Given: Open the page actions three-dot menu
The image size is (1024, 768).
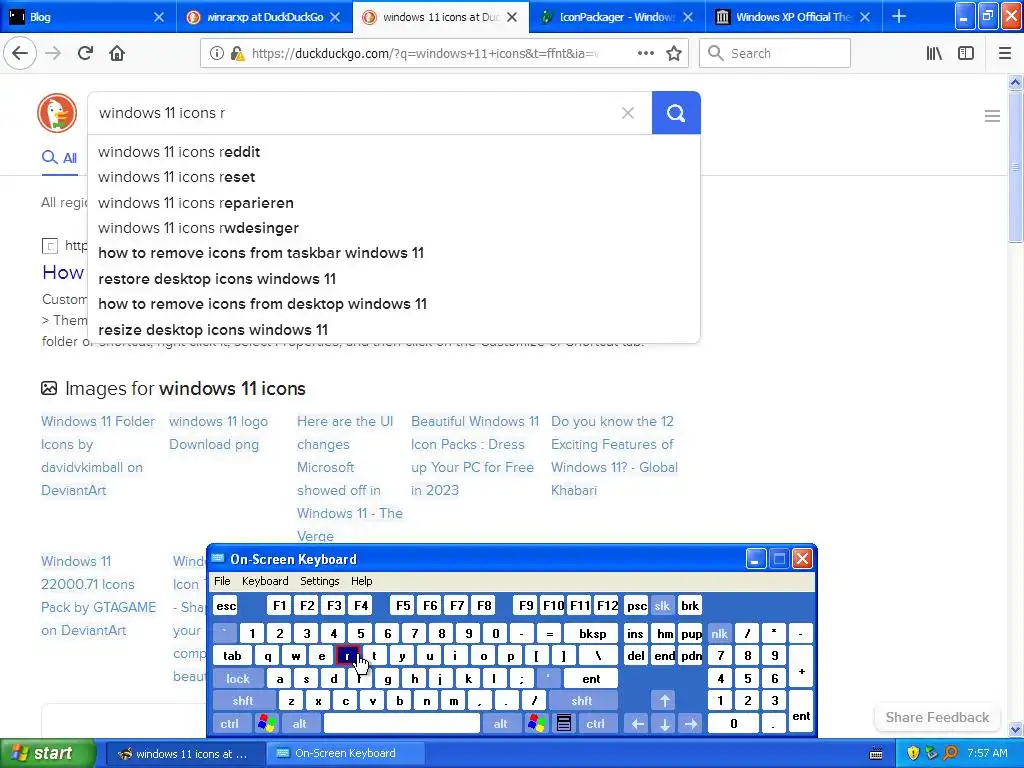Looking at the screenshot, I should (x=645, y=54).
